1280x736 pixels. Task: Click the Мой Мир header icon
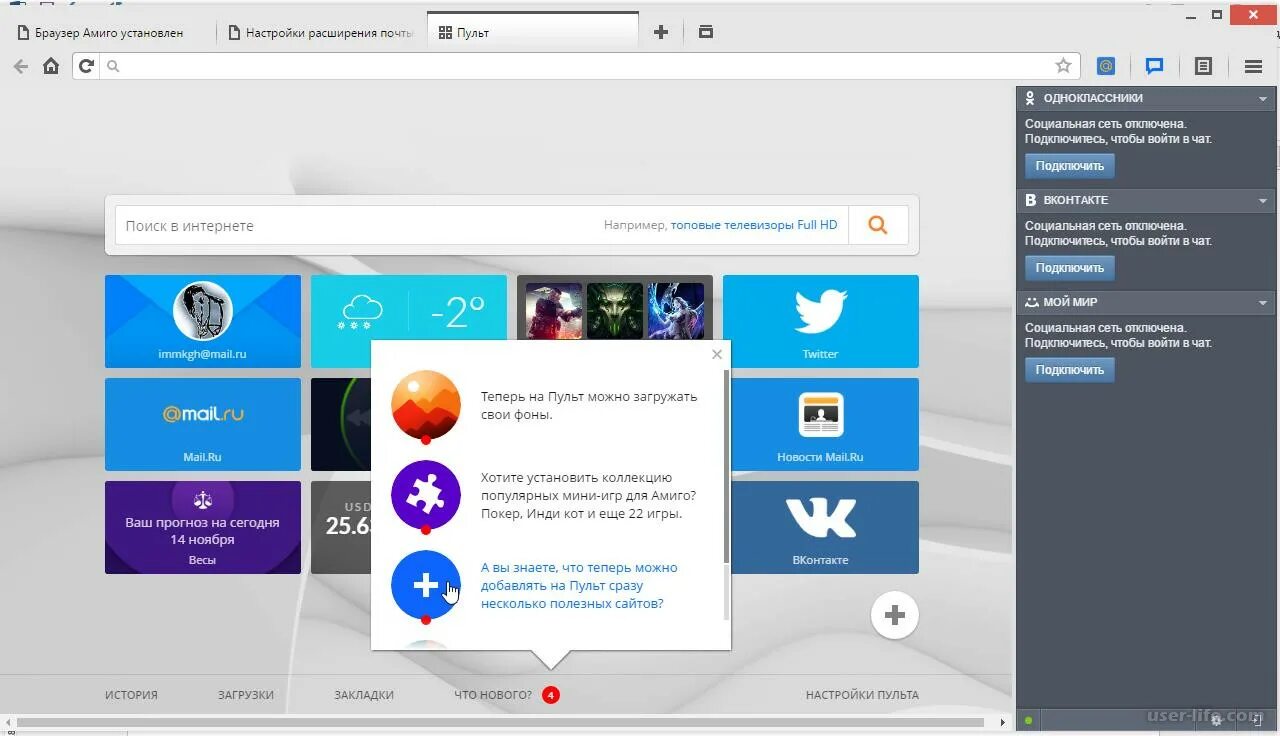(x=1031, y=302)
